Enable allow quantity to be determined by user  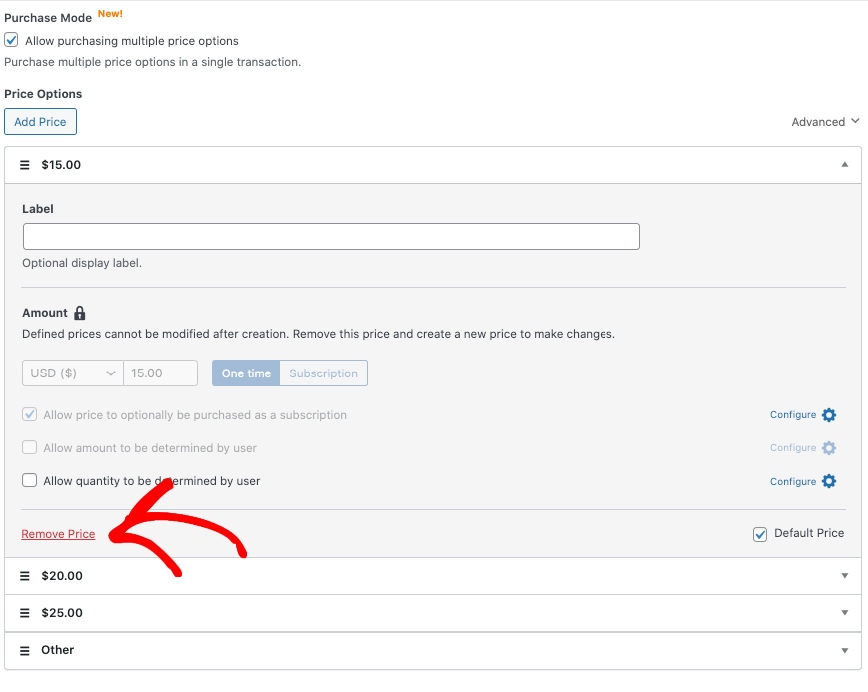coord(29,480)
